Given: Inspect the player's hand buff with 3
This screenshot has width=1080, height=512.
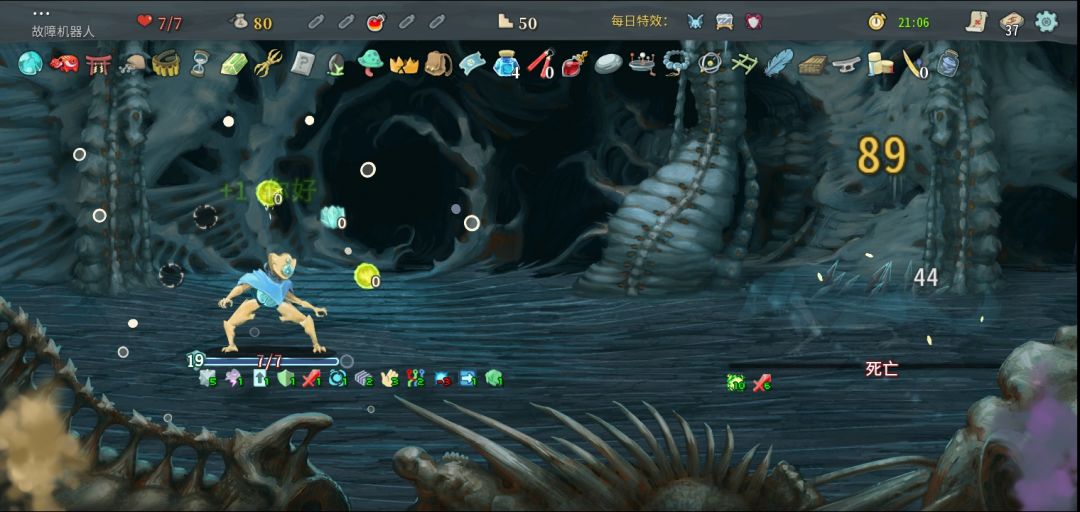Looking at the screenshot, I should [x=390, y=378].
